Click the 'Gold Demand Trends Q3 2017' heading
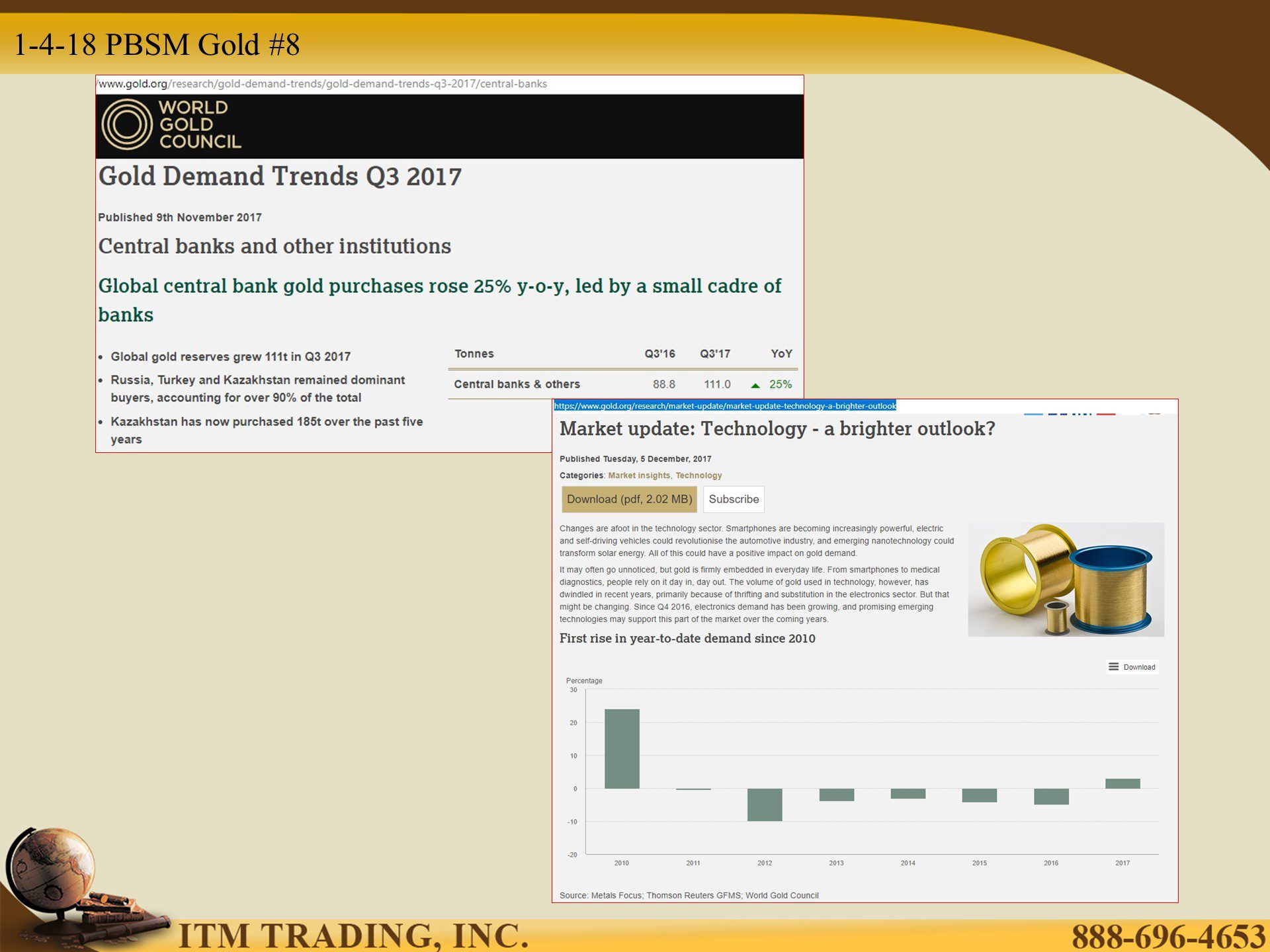 [280, 177]
